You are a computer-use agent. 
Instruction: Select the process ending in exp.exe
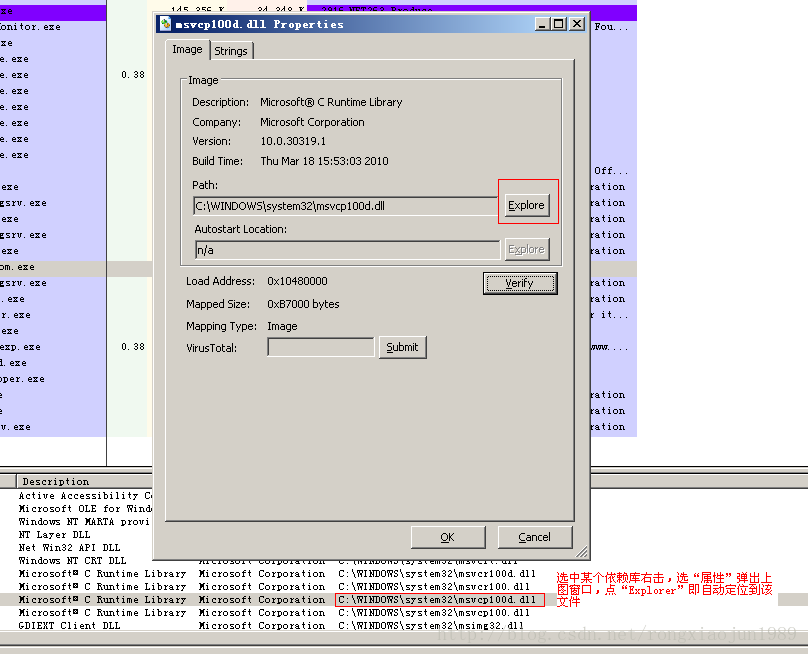click(x=20, y=347)
